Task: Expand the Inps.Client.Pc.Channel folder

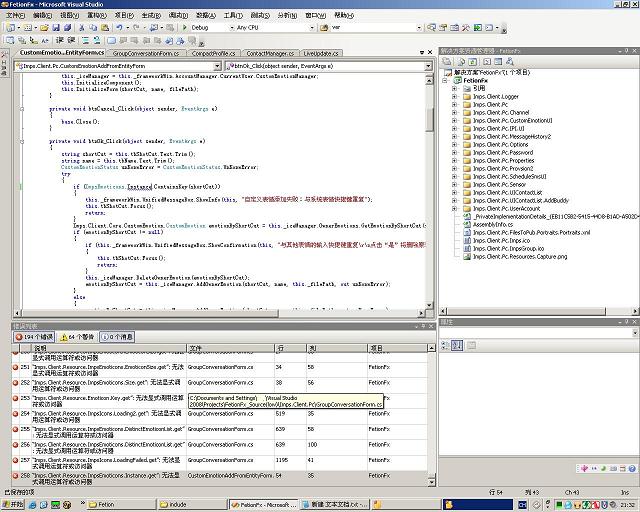Action: tap(453, 111)
